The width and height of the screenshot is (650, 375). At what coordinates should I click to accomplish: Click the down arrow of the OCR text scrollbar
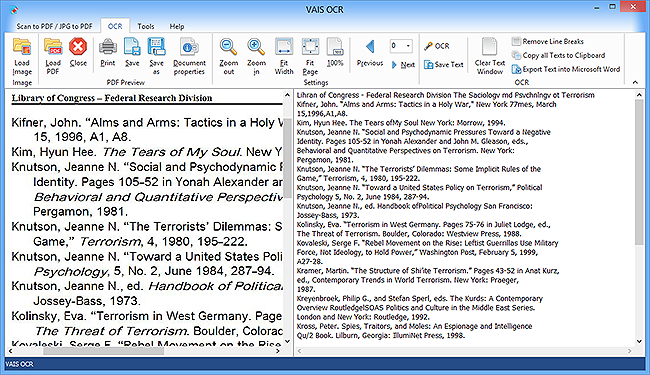639,342
